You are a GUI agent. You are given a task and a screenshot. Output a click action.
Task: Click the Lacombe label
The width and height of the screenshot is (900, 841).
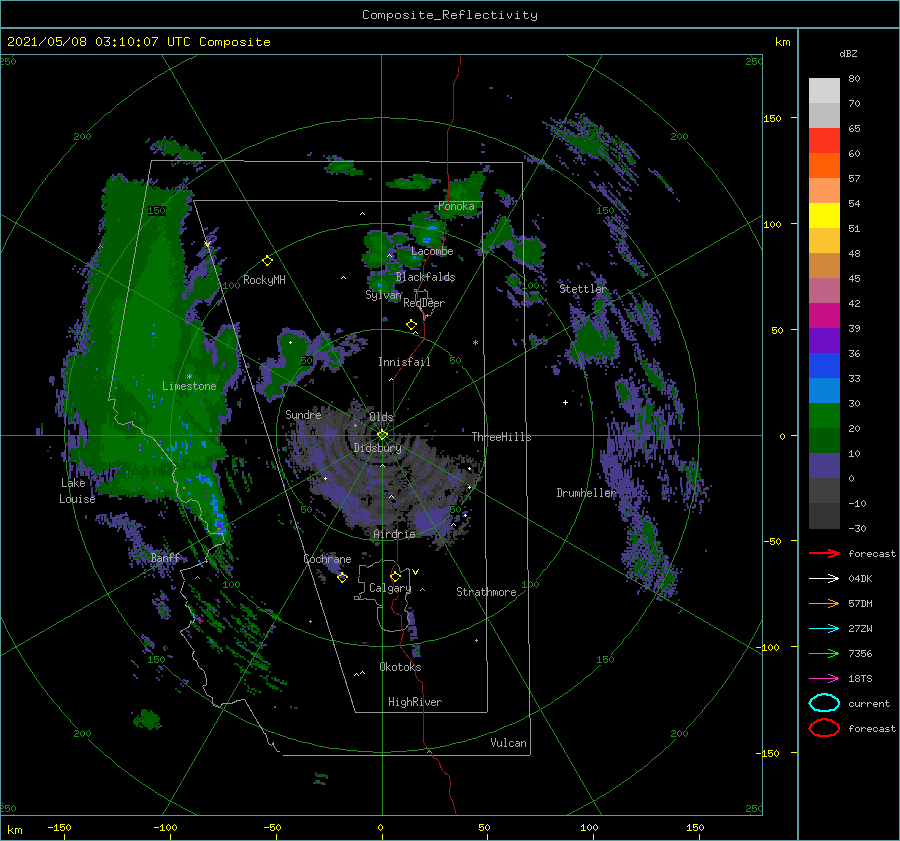[432, 251]
